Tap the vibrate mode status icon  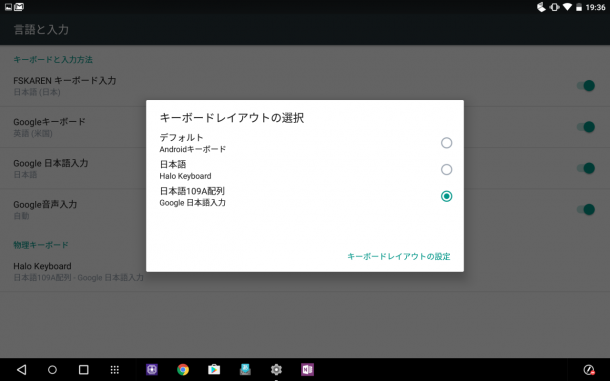click(554, 7)
